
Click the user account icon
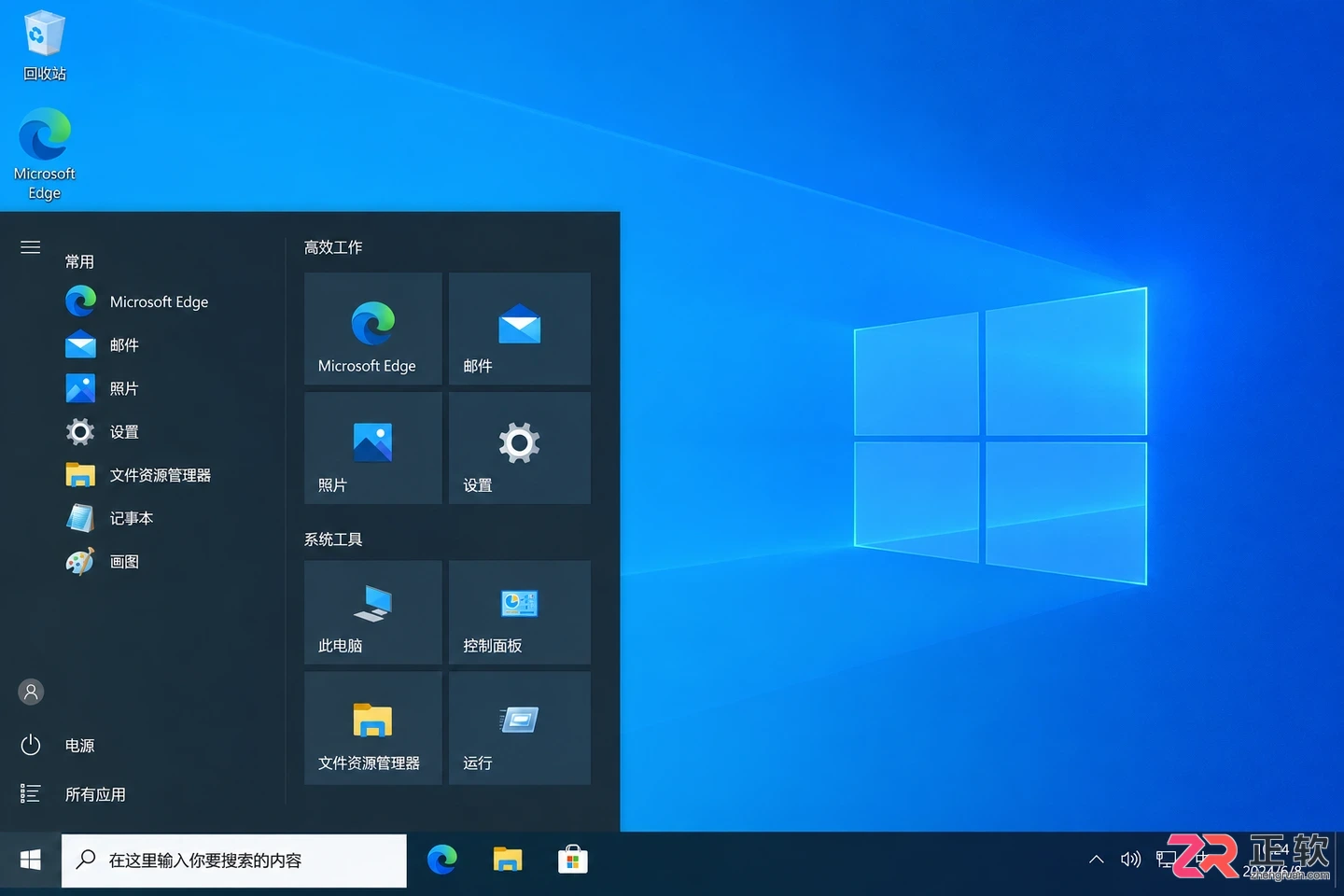[x=31, y=692]
